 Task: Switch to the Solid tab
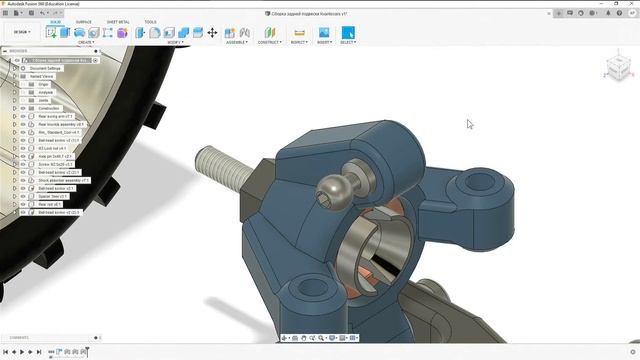point(56,22)
